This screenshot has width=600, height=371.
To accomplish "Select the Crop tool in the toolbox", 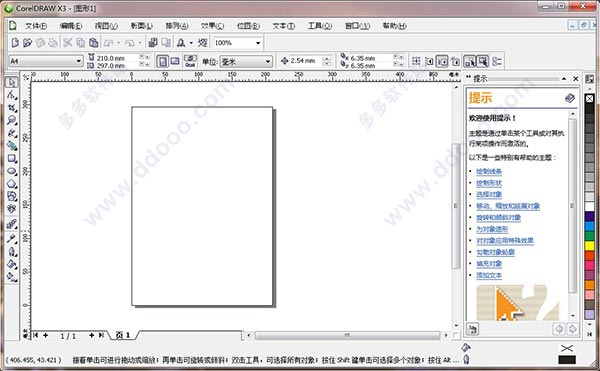I will coord(11,107).
